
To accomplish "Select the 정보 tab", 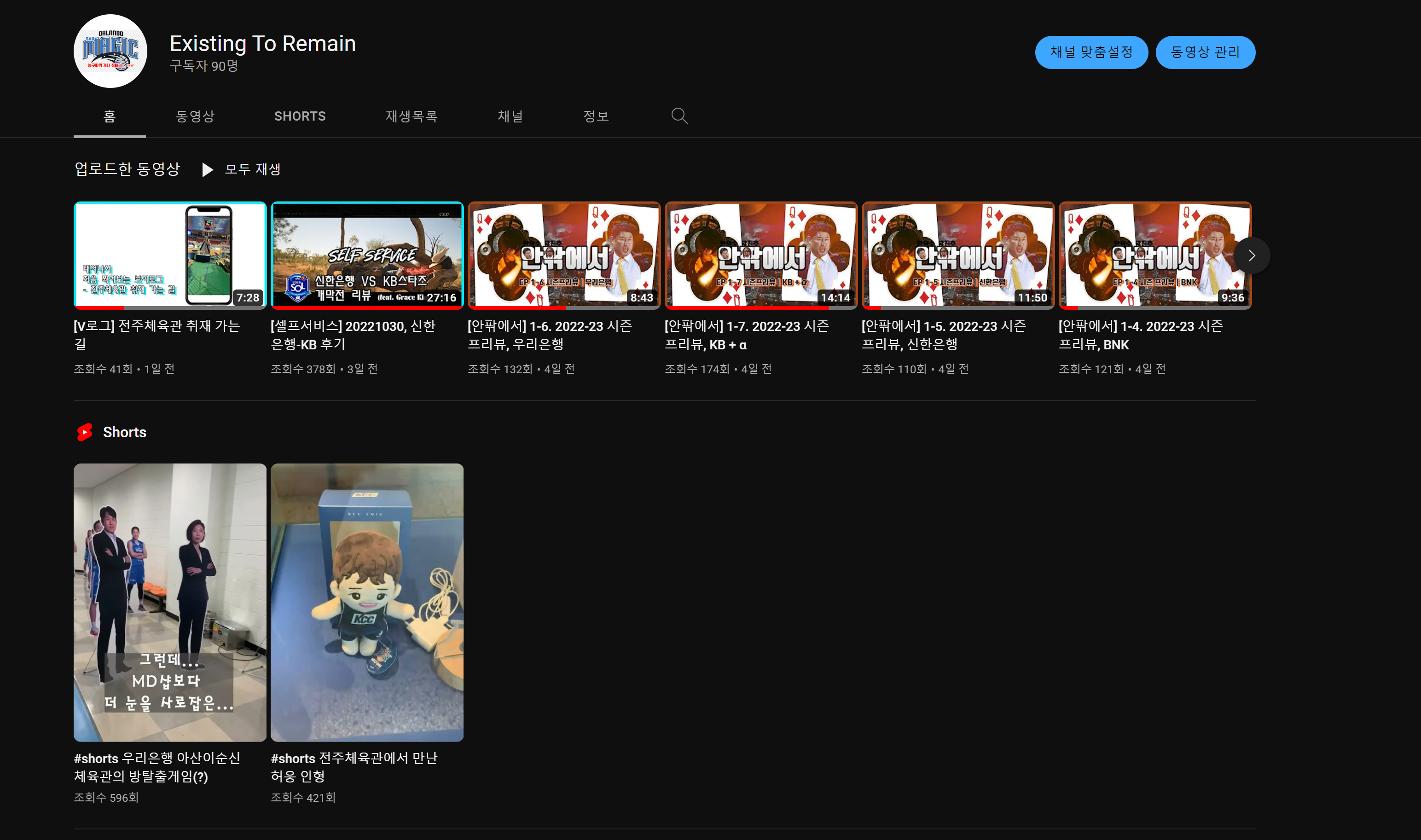I will point(596,116).
